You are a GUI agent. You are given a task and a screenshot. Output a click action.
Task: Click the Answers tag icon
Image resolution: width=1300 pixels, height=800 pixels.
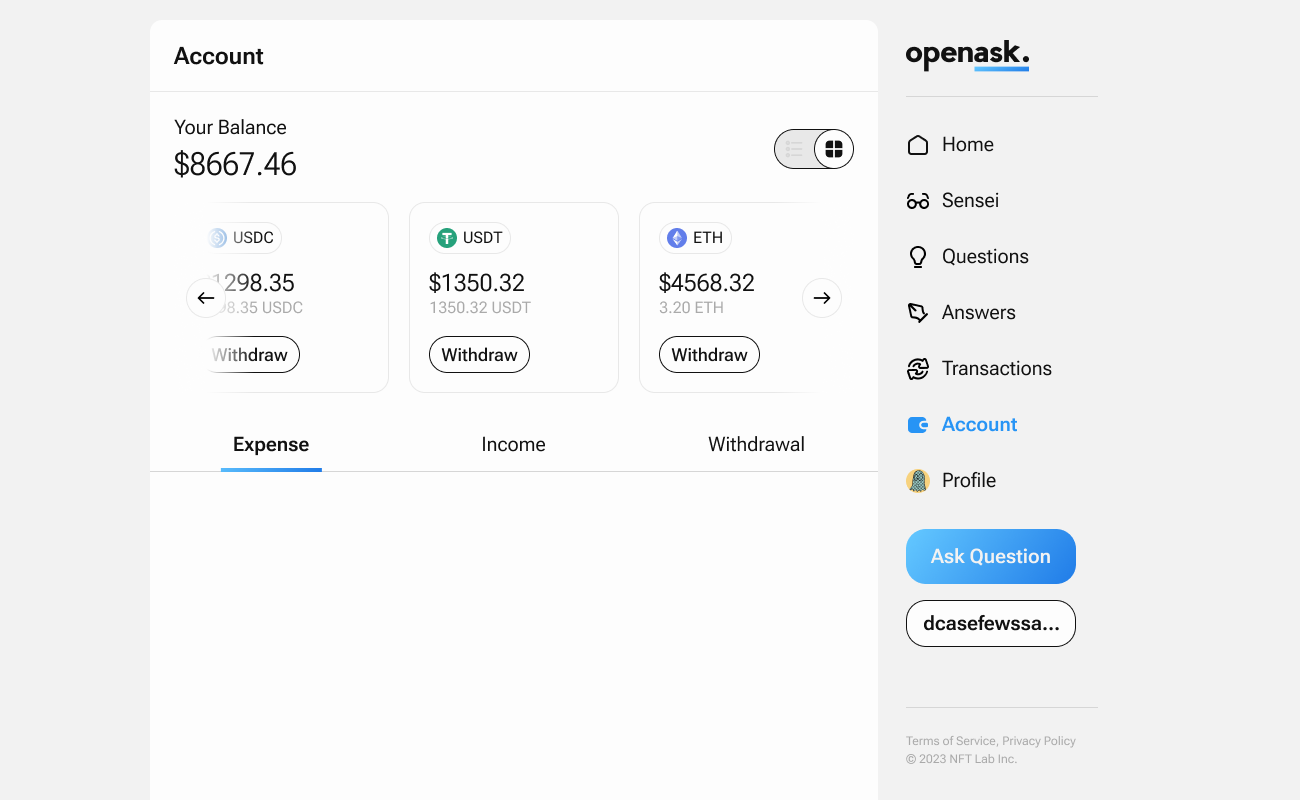(917, 312)
